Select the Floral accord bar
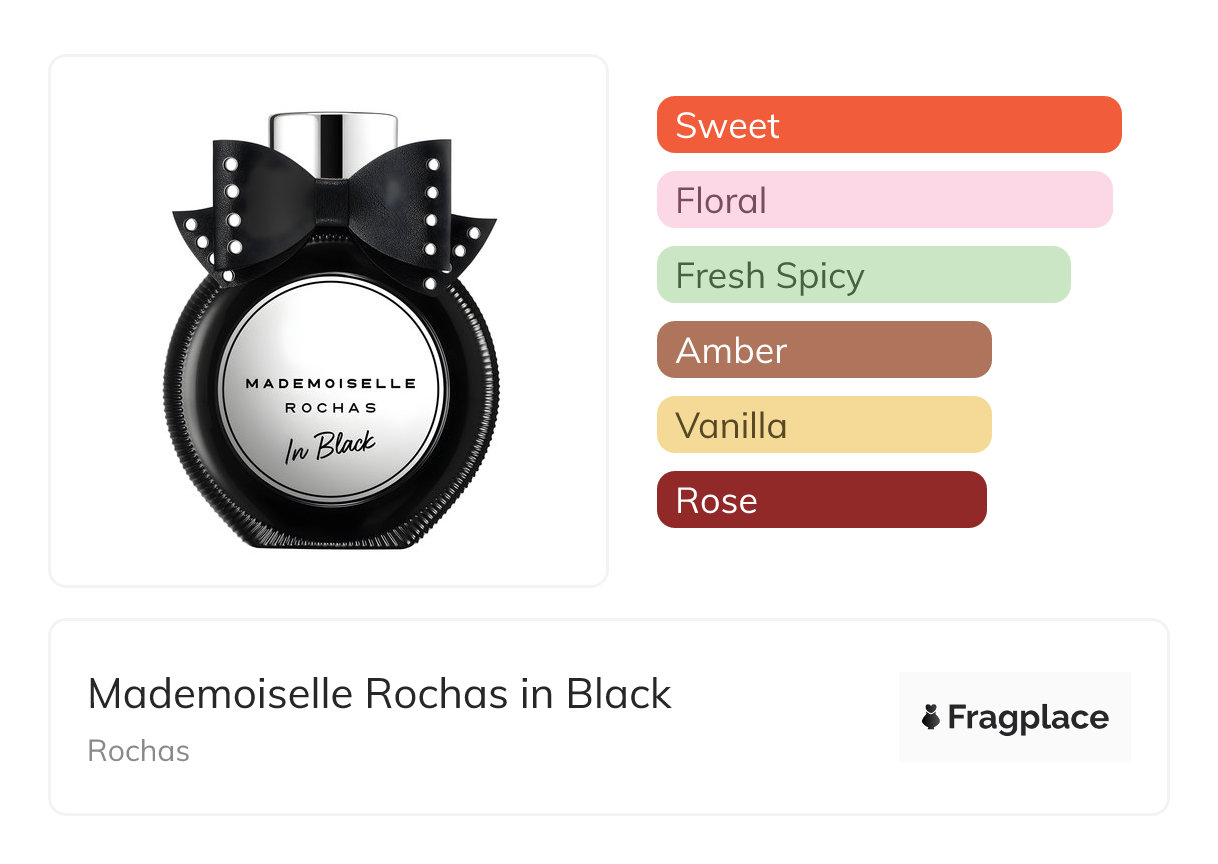This screenshot has width=1218, height=864. click(x=884, y=200)
